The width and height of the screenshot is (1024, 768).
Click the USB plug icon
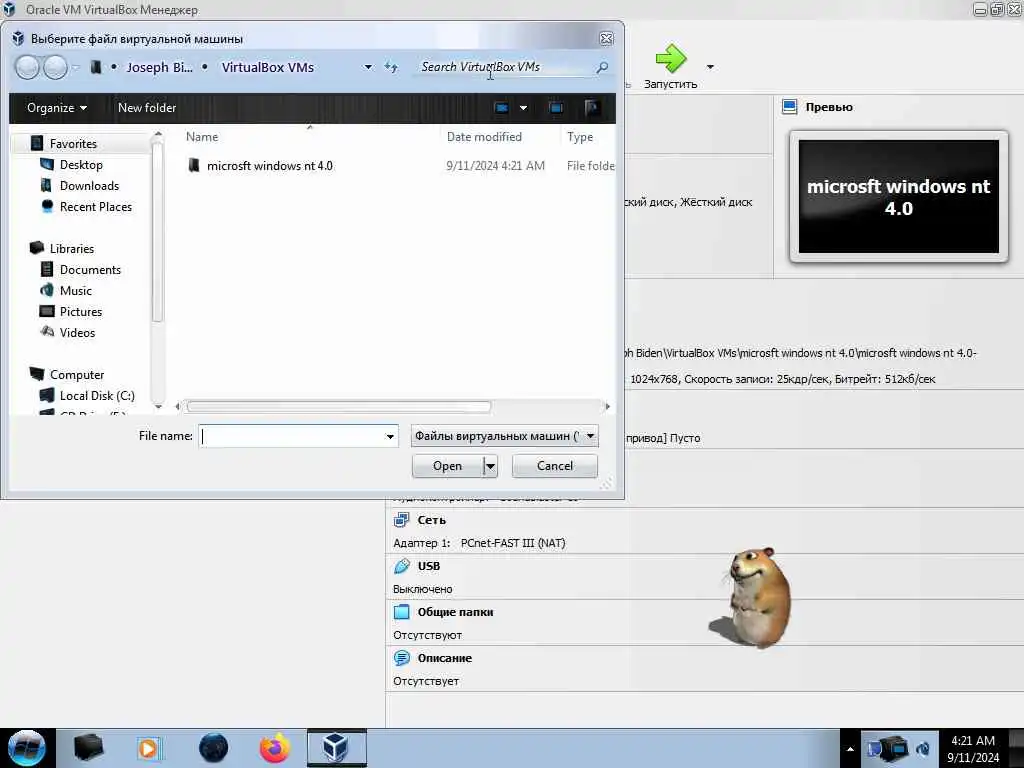(402, 566)
